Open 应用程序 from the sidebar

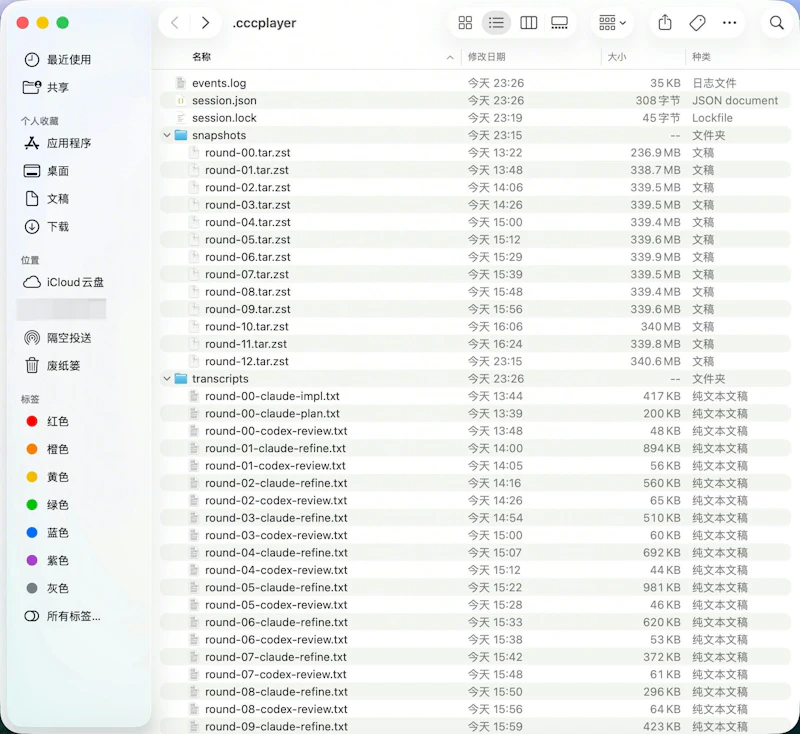(65, 145)
